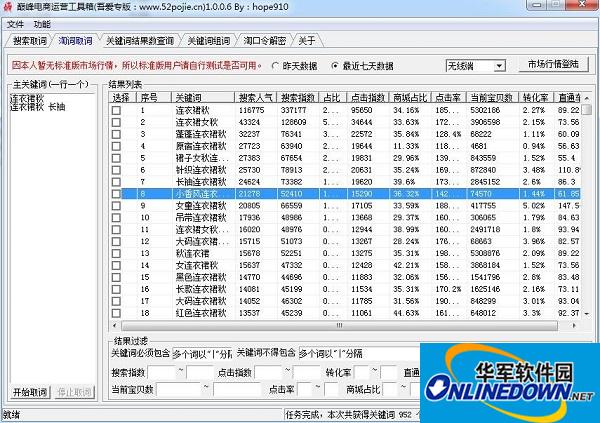600x423 pixels.
Task: Select the 就绪 status bar text
Action: [11, 415]
